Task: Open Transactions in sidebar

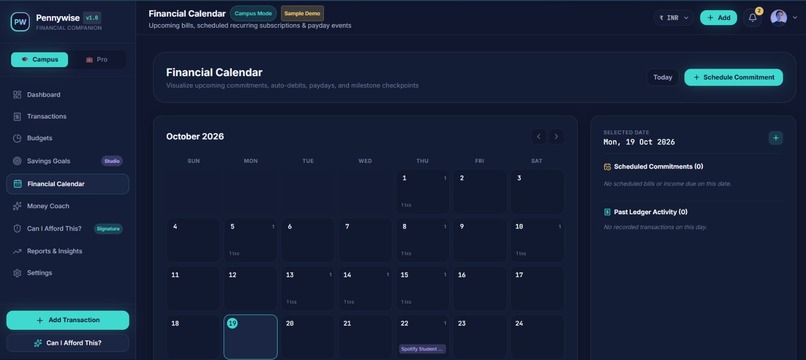Action: coord(68,117)
